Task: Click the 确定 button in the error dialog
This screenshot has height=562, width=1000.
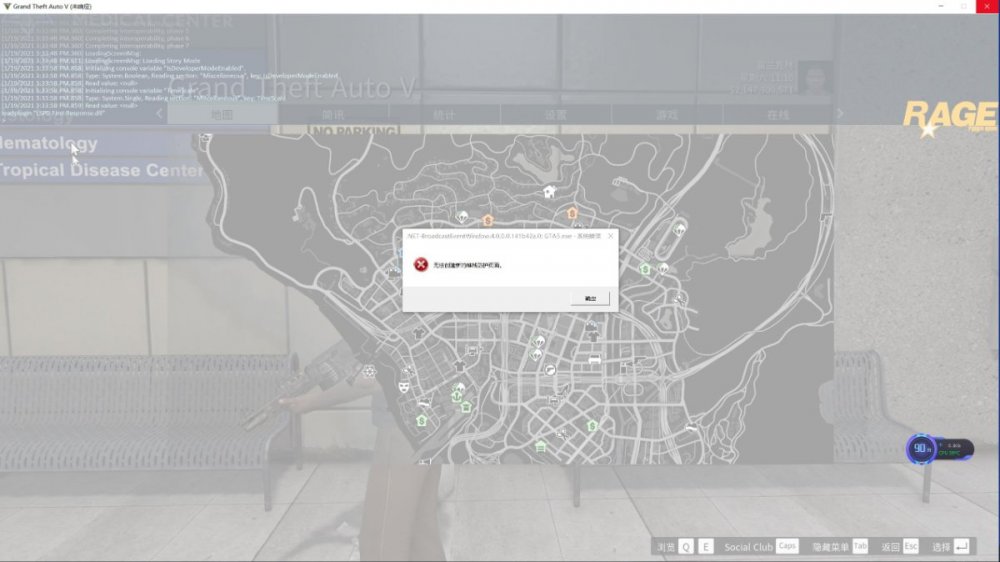Action: pos(589,298)
